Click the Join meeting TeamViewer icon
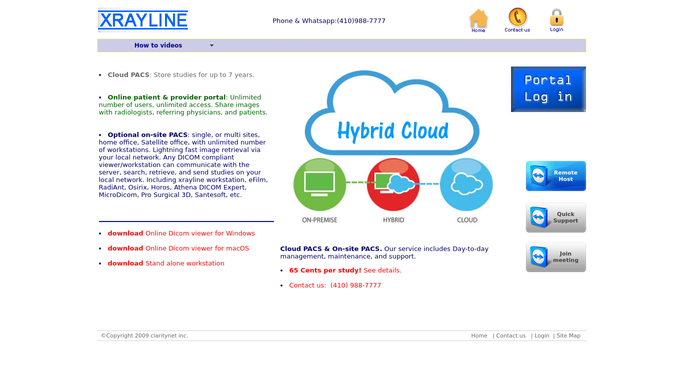Viewport: 683px width, 384px height. (x=556, y=257)
